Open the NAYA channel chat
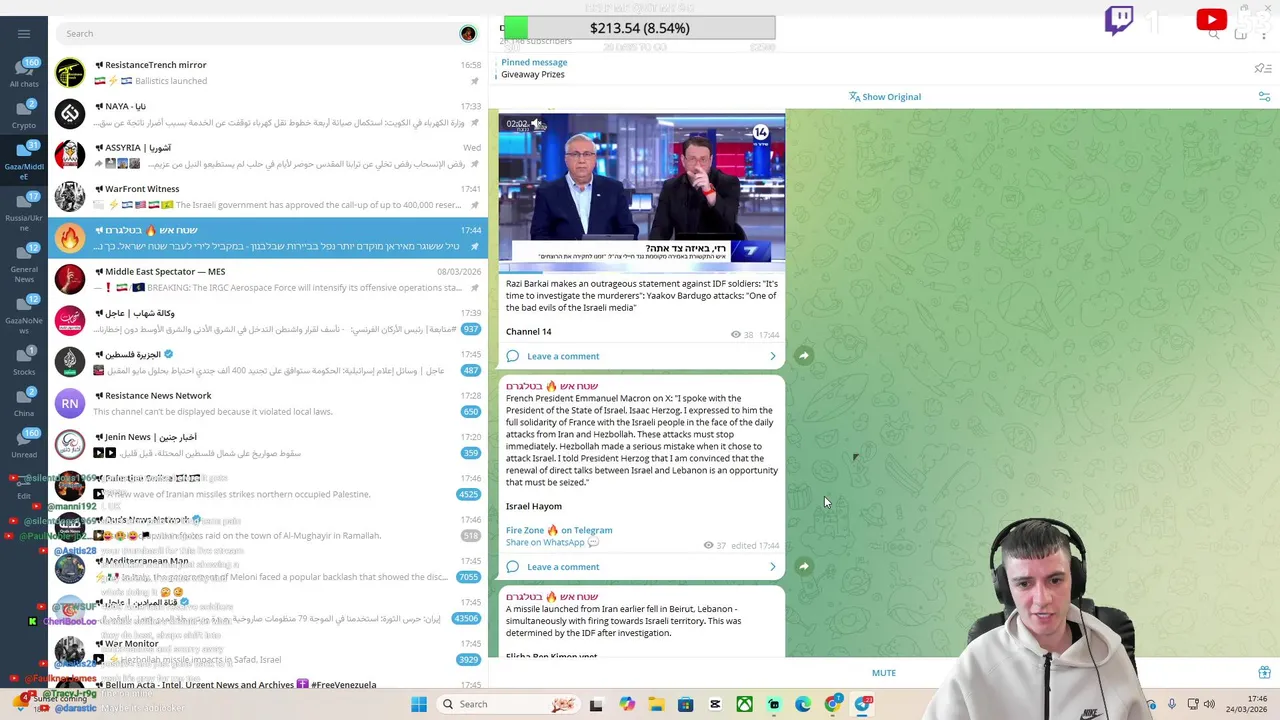The image size is (1280, 720). click(x=268, y=114)
